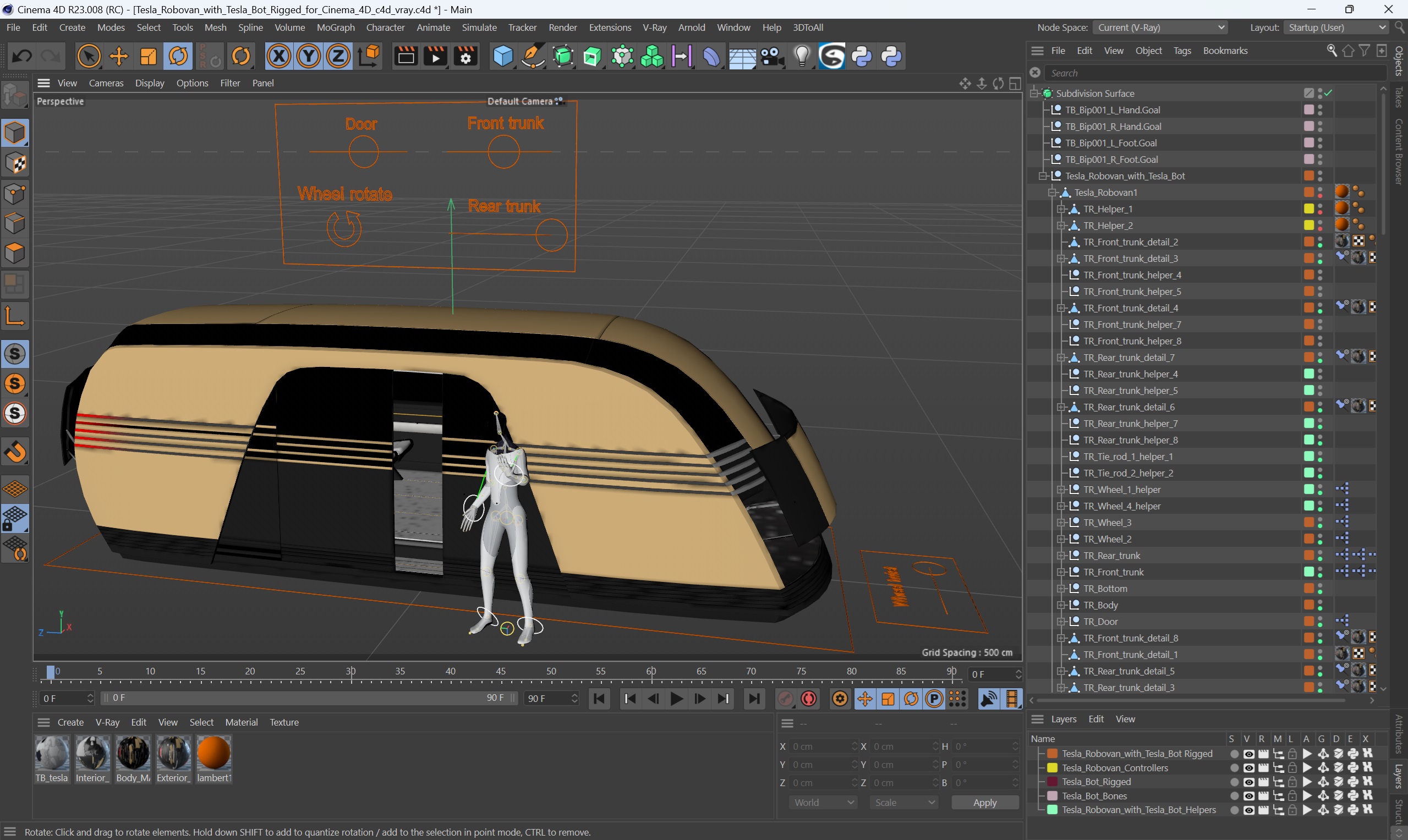Click TR_Helper_2 yellow layer color square
The width and height of the screenshot is (1408, 840).
click(x=1308, y=226)
